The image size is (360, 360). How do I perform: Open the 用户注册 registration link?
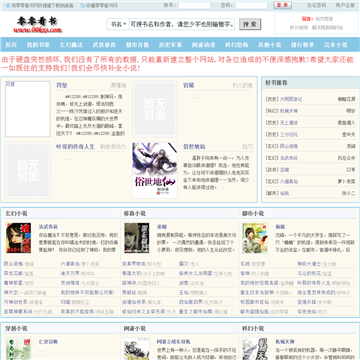coord(345,6)
